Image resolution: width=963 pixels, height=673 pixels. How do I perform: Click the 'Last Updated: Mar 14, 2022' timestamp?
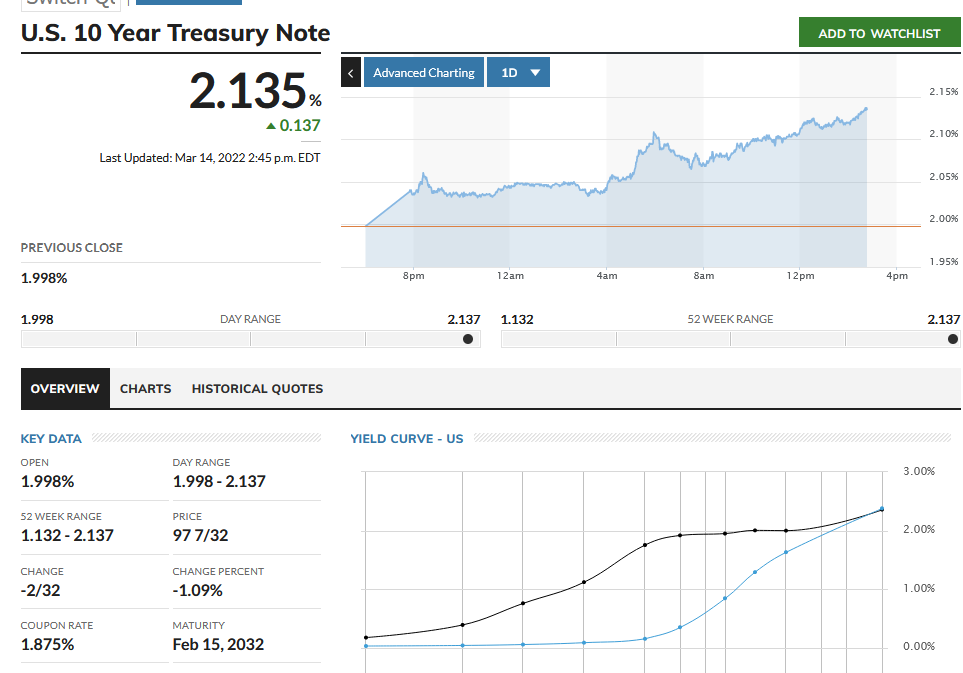pos(210,158)
